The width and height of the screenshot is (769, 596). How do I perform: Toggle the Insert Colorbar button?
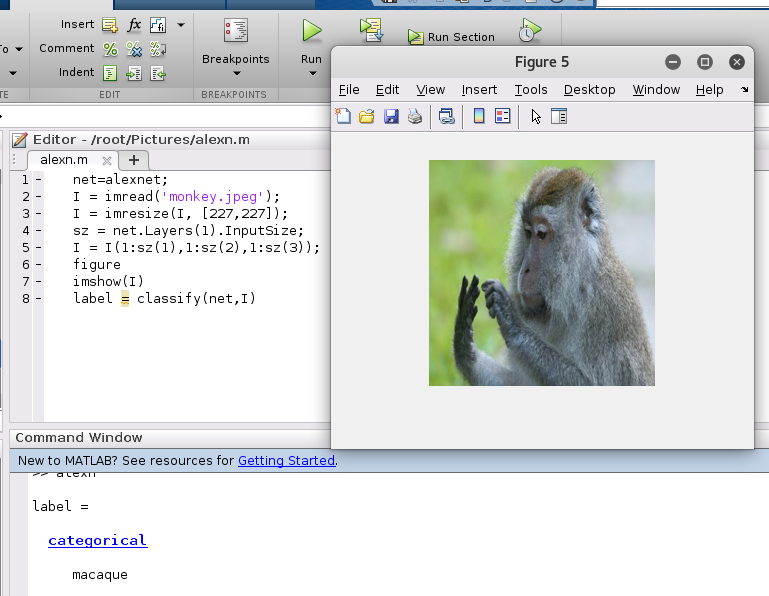479,117
